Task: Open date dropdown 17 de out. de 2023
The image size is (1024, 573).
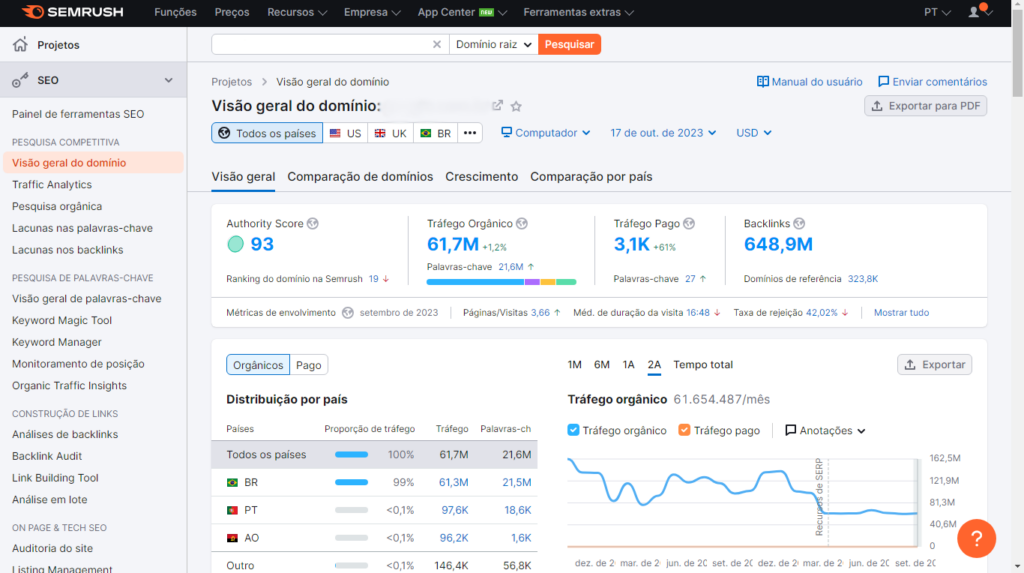Action: pos(663,133)
